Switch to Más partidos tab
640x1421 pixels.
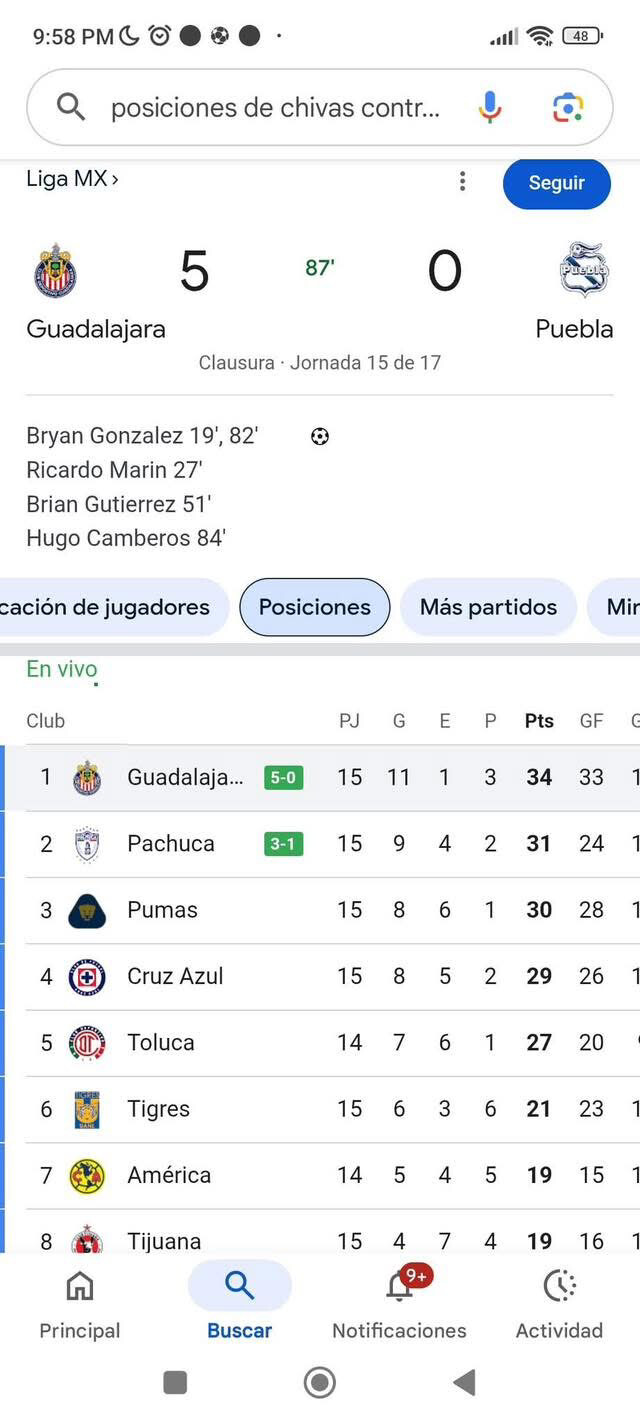488,607
